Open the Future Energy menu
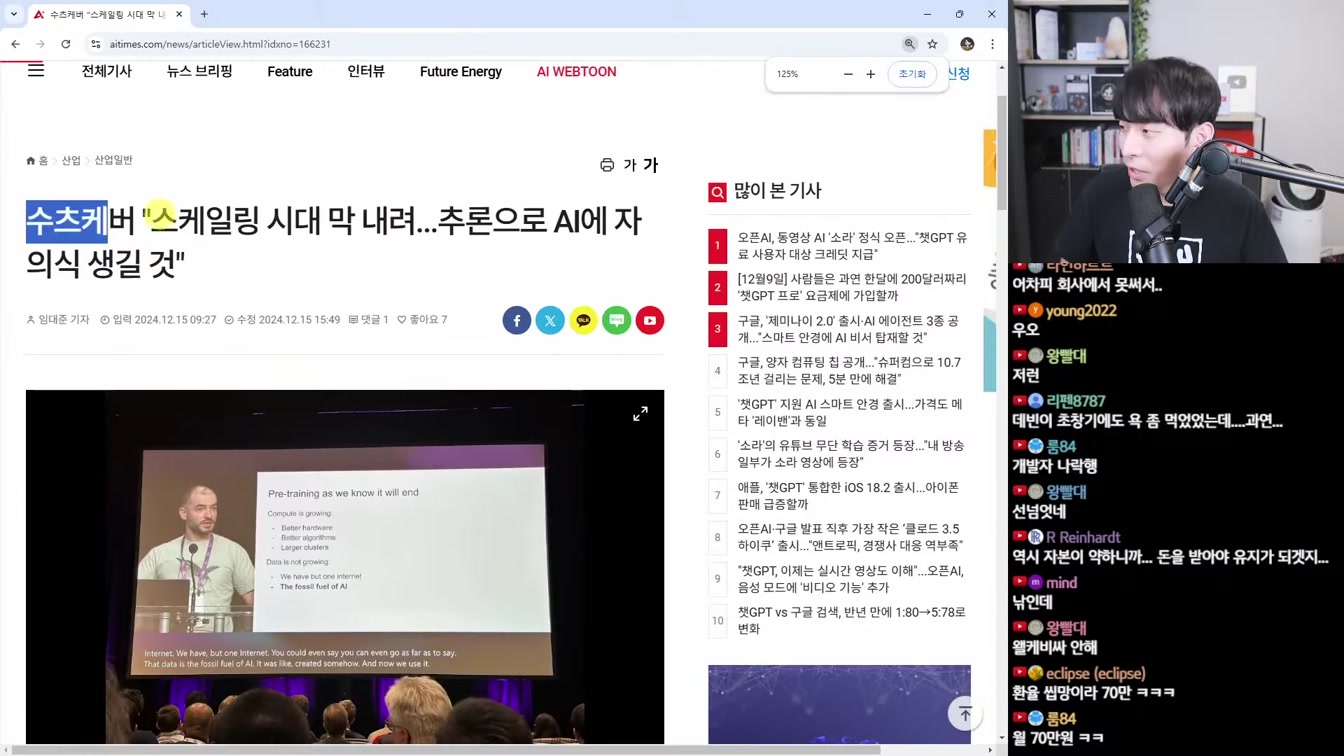1344x756 pixels. point(461,72)
